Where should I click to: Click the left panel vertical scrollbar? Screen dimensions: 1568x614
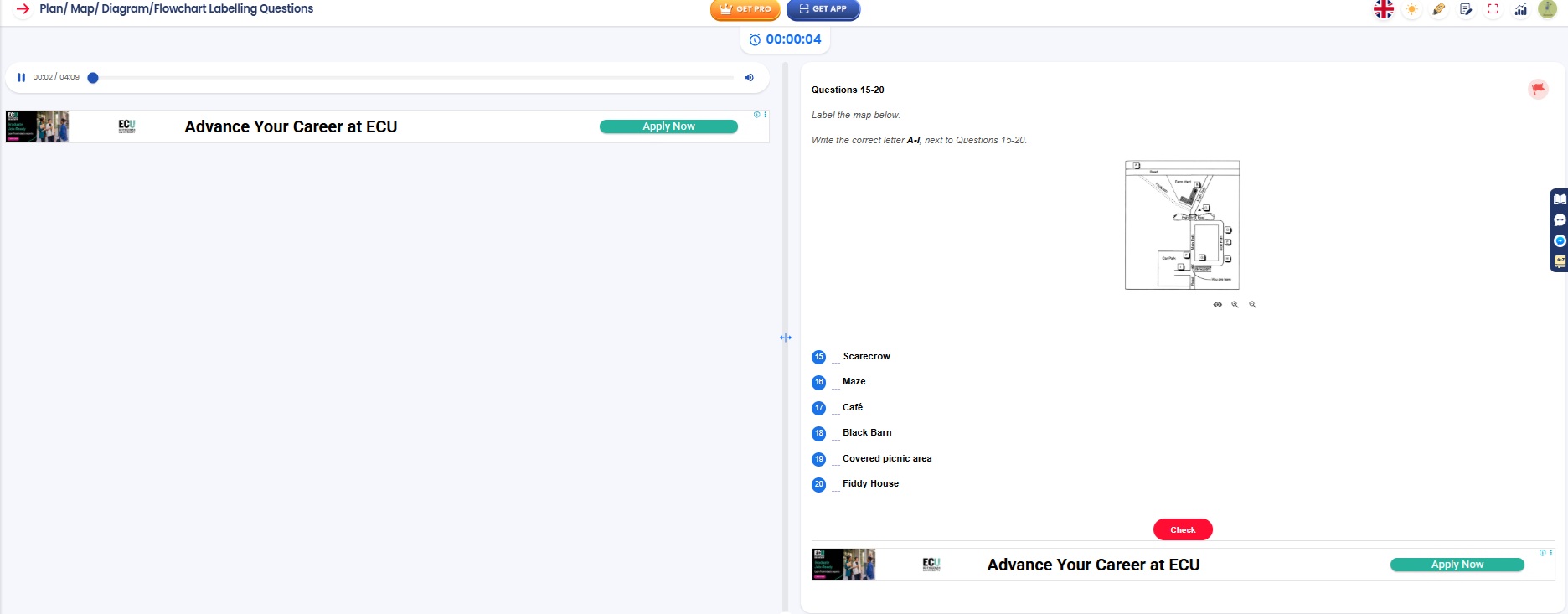click(785, 337)
